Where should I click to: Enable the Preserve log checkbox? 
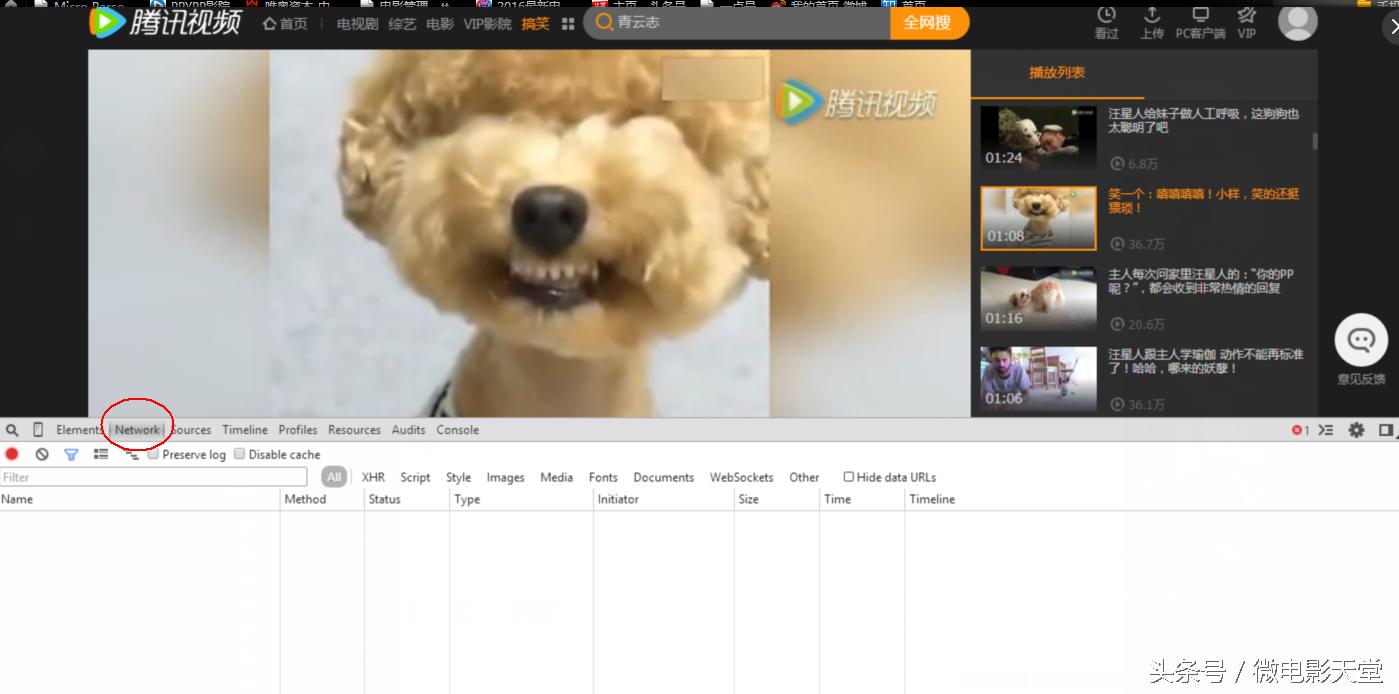154,454
